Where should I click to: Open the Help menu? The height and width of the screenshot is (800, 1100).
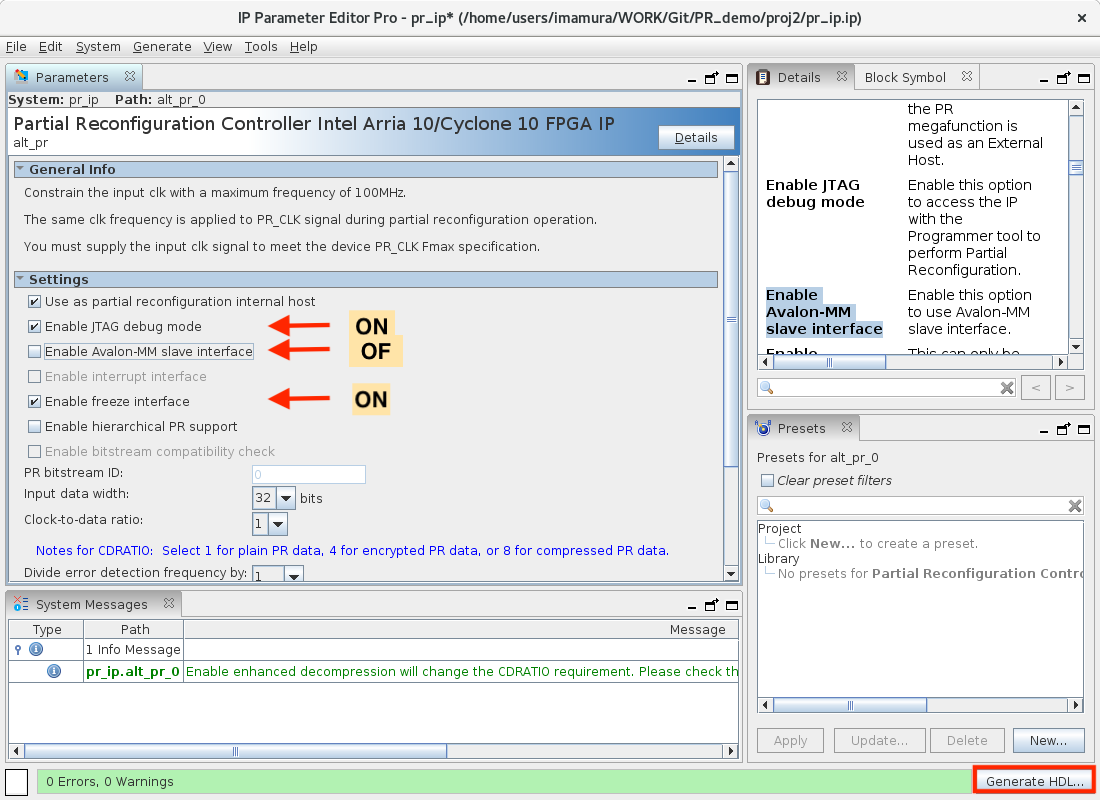[x=304, y=46]
